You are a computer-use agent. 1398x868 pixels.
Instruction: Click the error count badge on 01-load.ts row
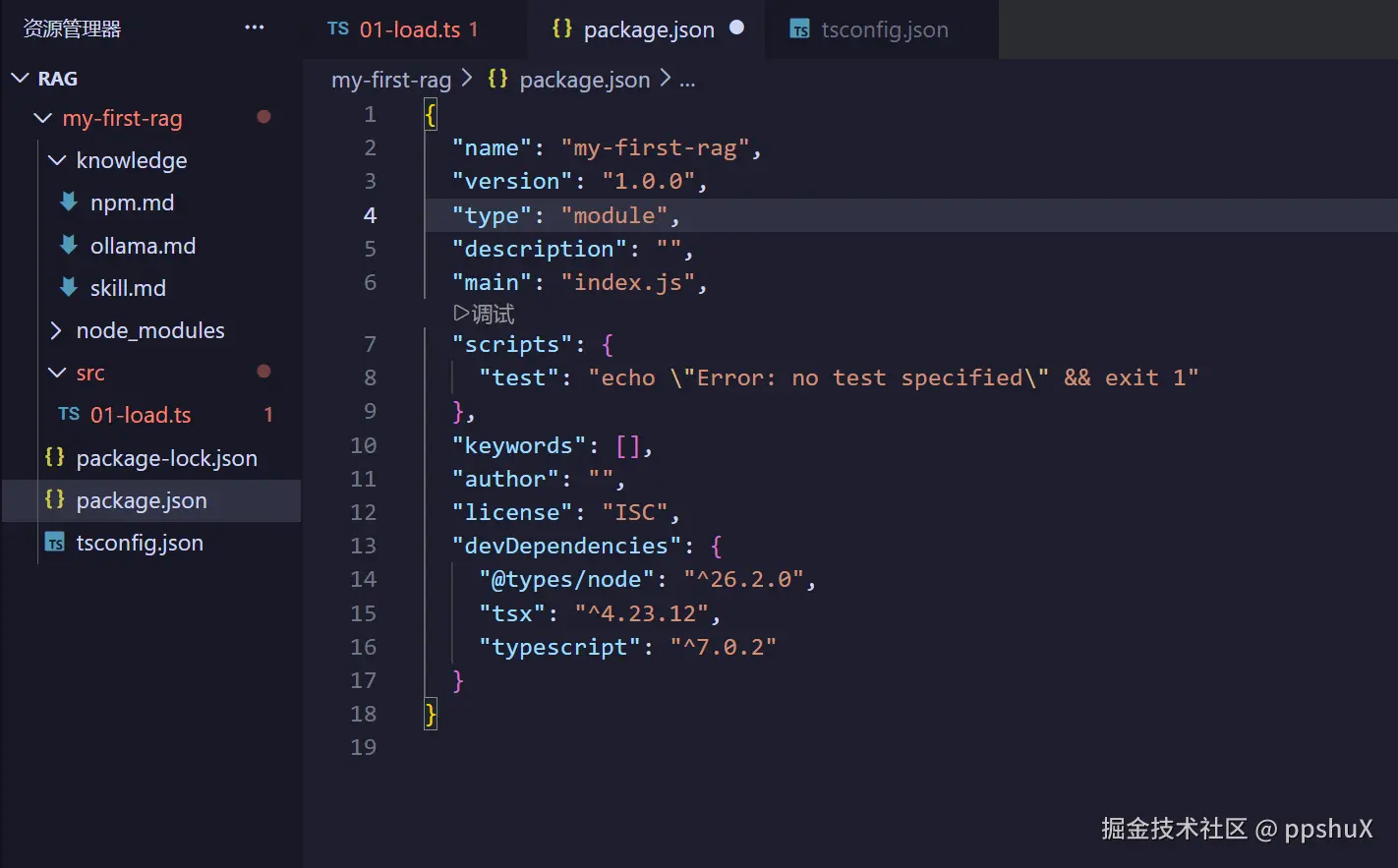268,415
